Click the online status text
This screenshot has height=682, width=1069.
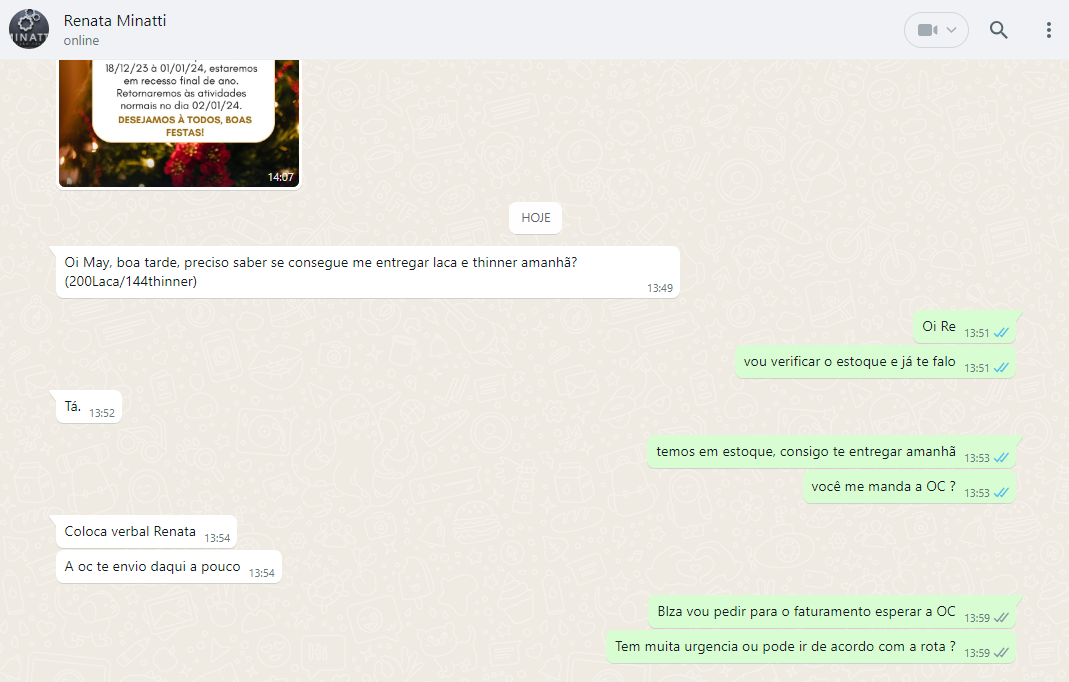[81, 41]
